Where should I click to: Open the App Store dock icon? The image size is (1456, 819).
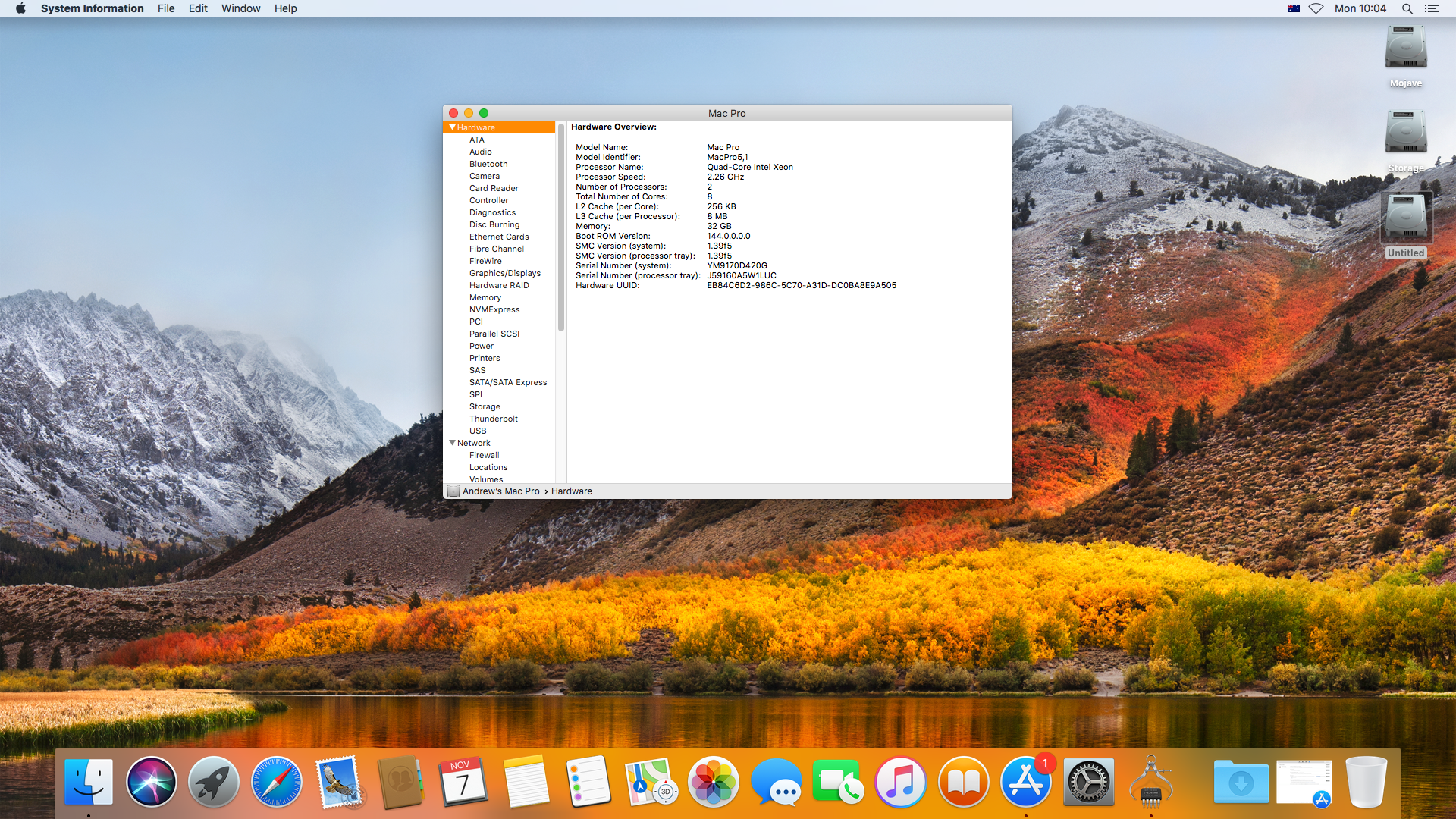(1025, 782)
